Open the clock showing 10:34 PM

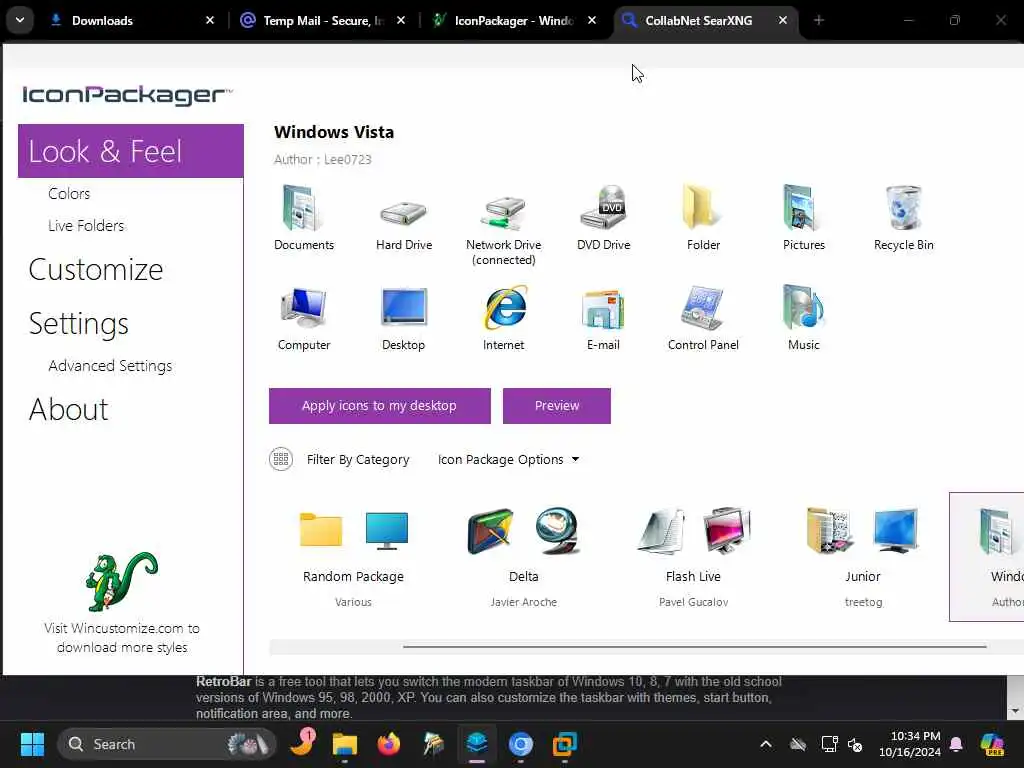coord(909,744)
